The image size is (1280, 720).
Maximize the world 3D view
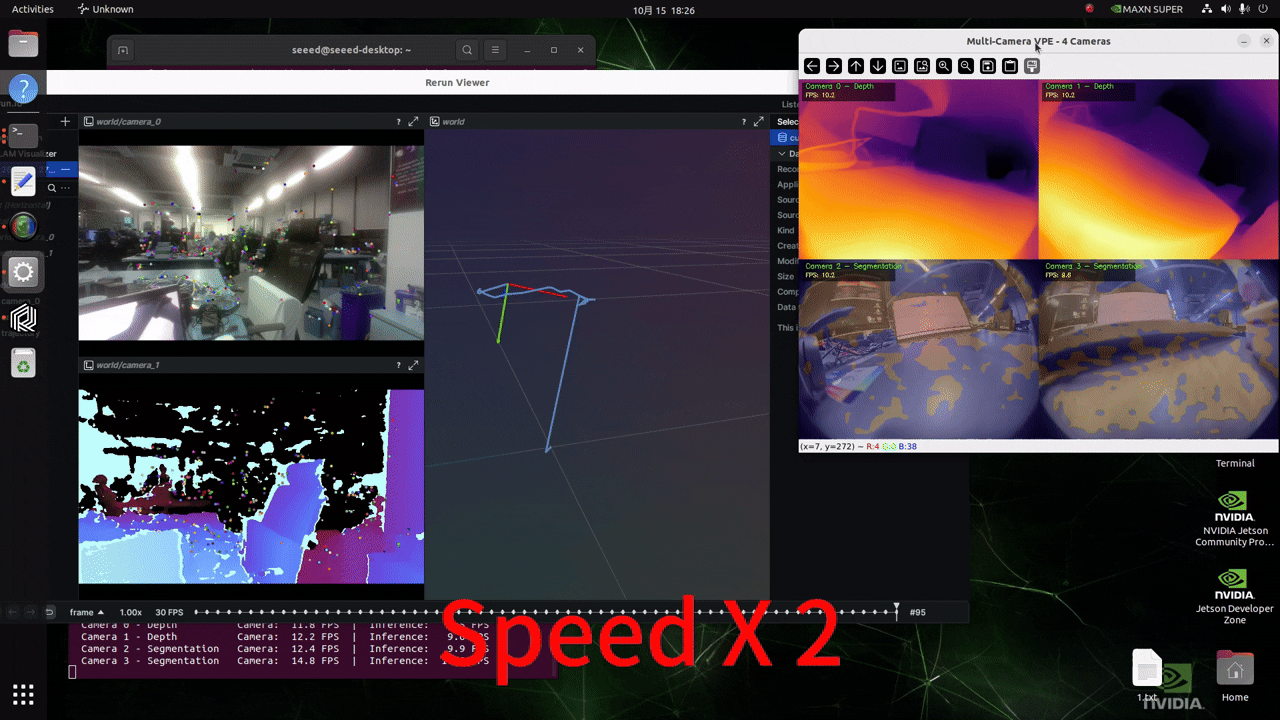pyautogui.click(x=759, y=122)
